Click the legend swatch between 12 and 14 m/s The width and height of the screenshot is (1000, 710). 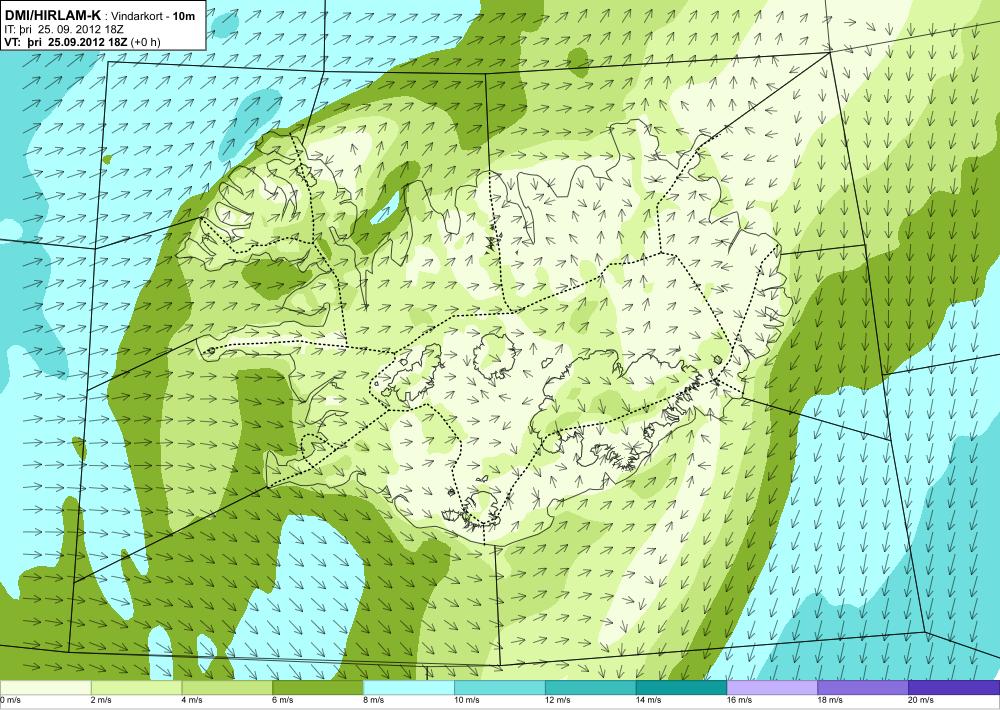point(591,688)
